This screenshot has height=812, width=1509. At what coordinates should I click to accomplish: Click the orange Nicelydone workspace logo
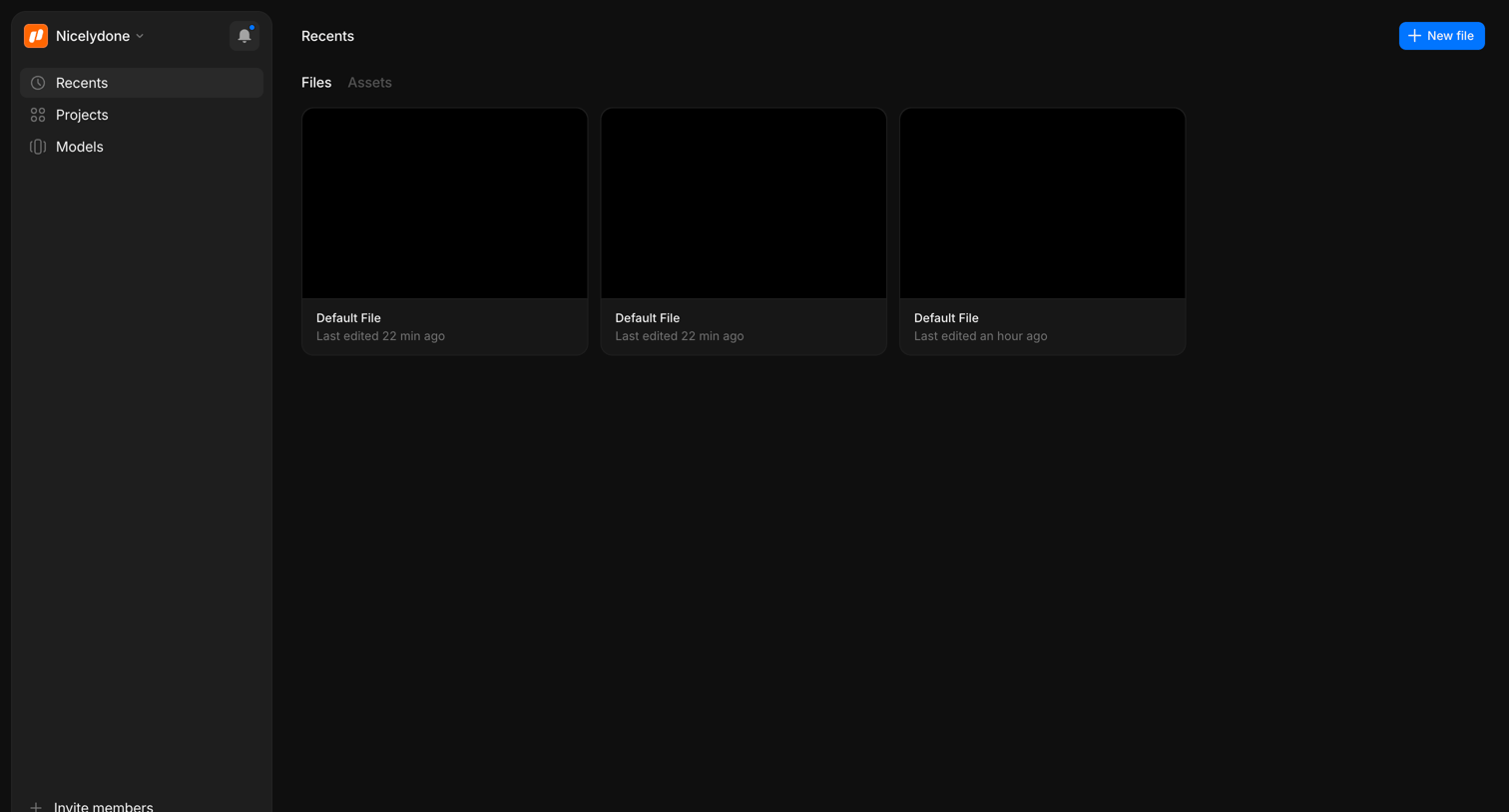coord(36,36)
